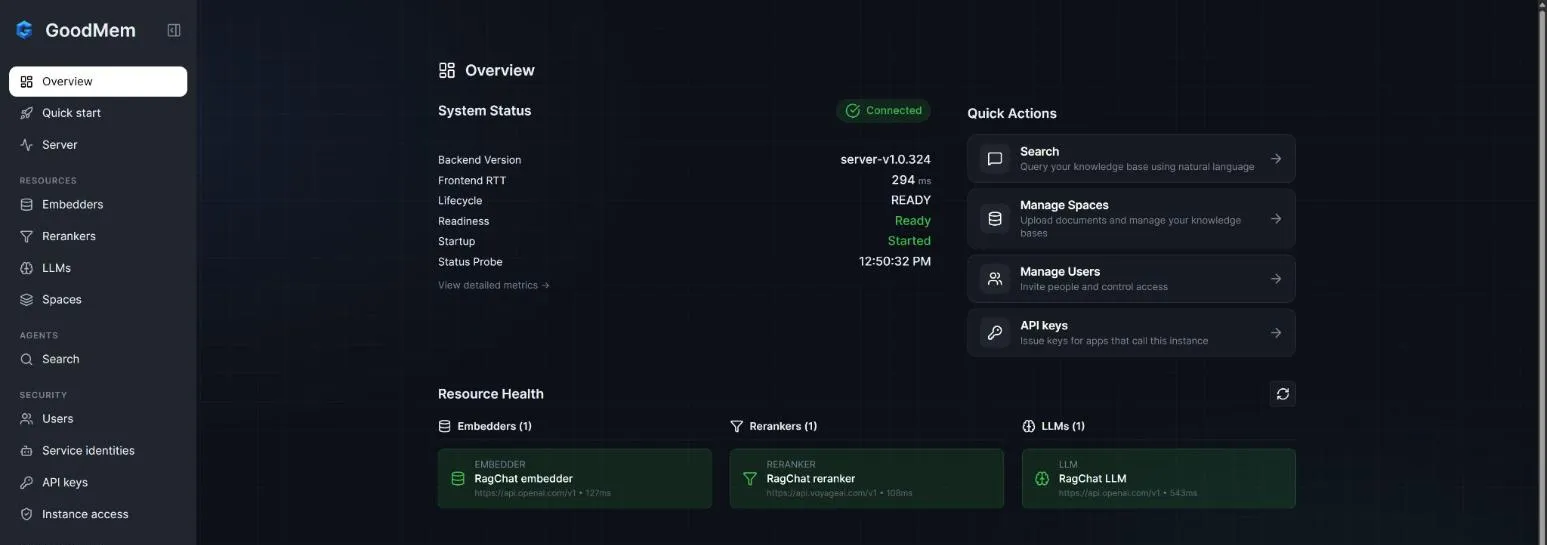Click the LLMs (1) section heading

[1053, 426]
